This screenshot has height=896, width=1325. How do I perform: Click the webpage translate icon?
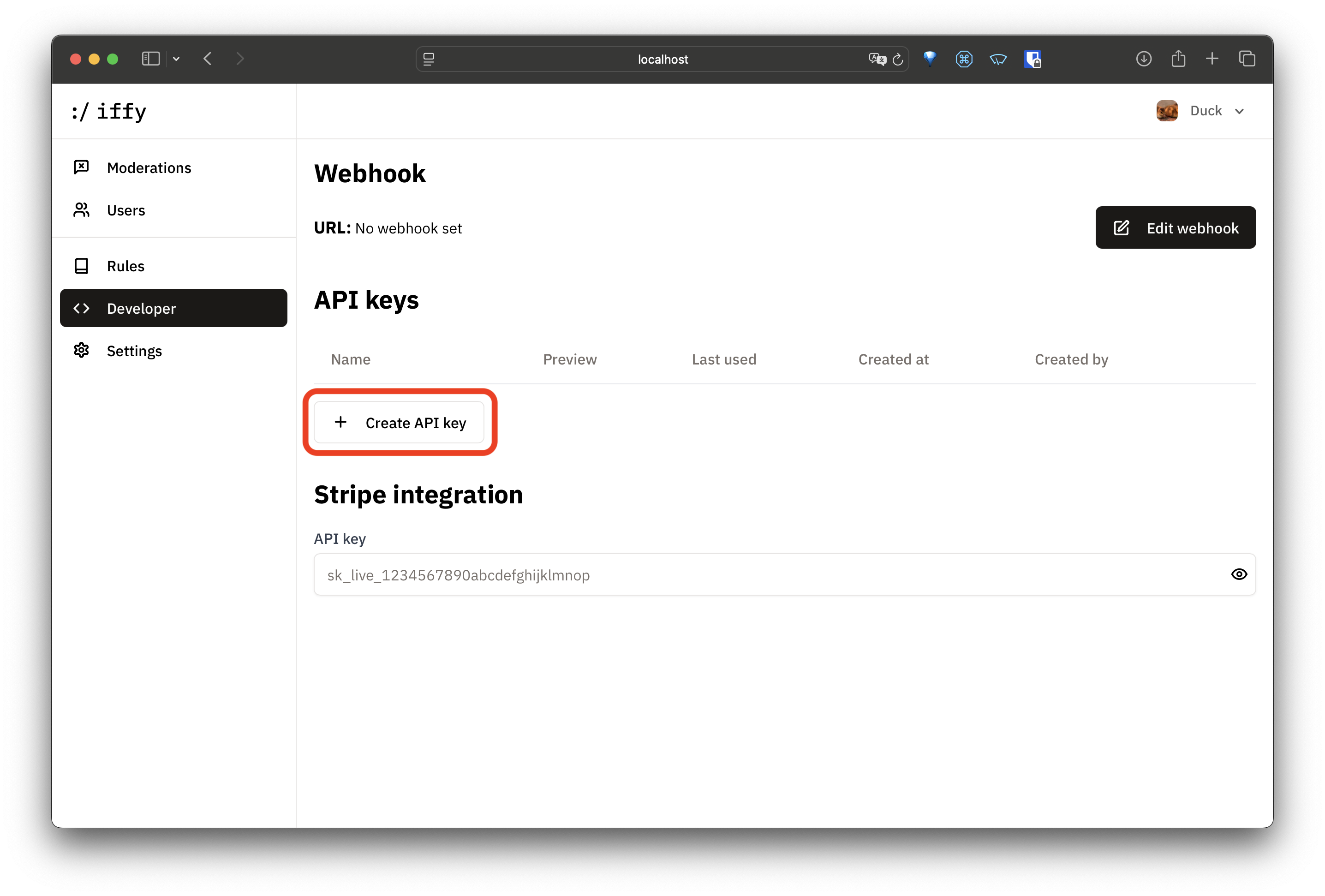tap(877, 59)
